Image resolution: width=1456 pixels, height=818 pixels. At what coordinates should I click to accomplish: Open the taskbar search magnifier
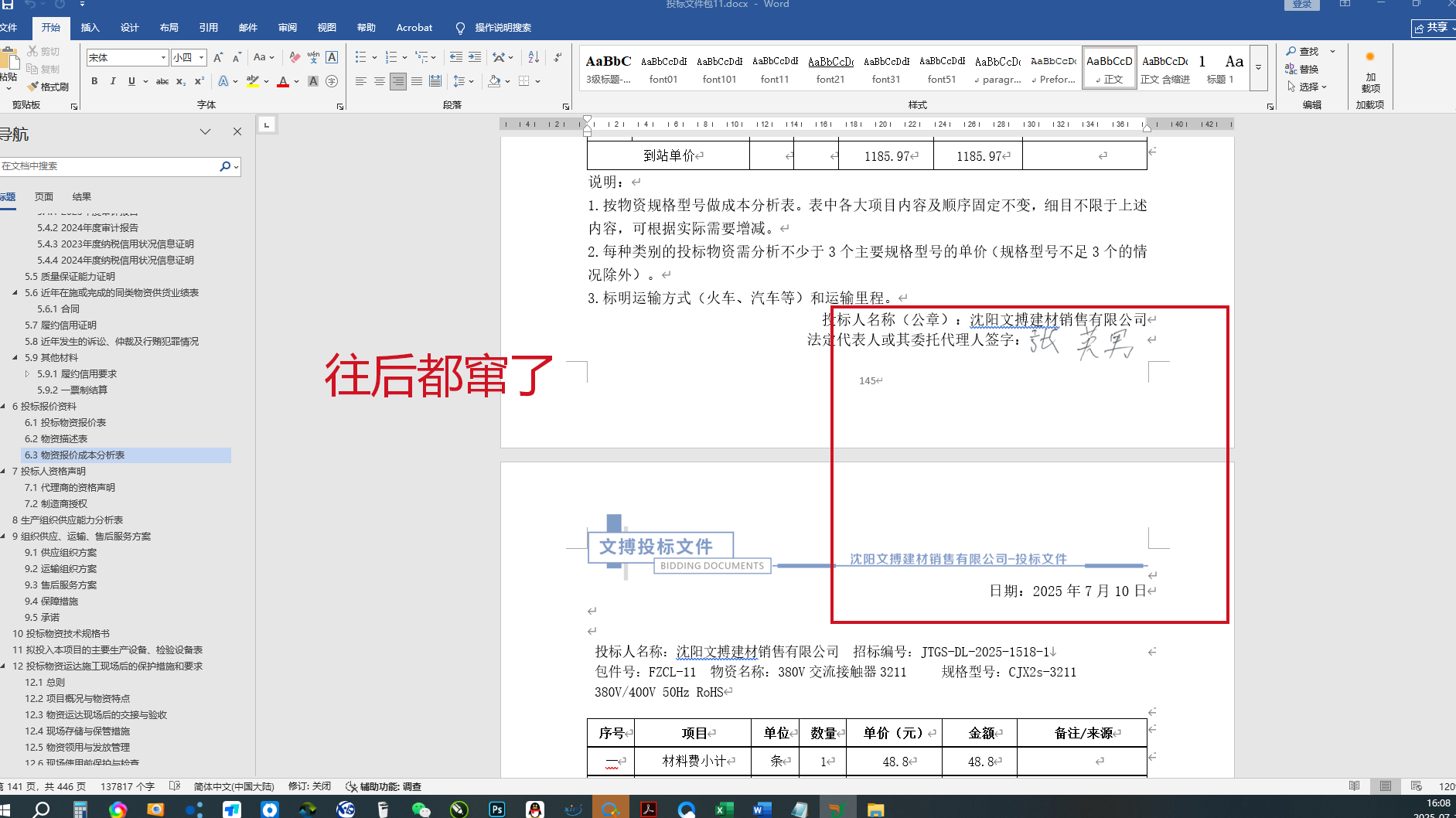42,809
